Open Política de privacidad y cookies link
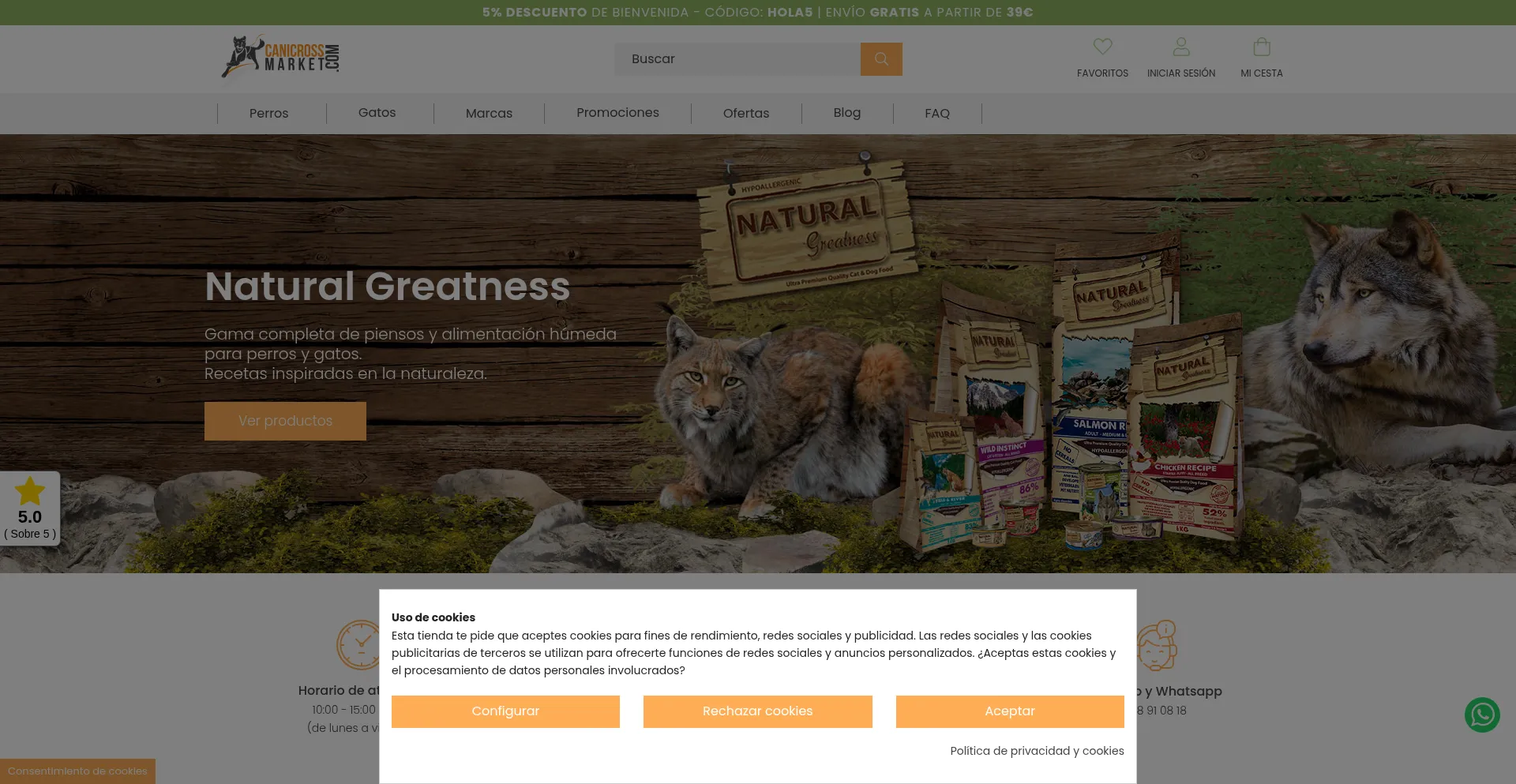 [x=1037, y=751]
